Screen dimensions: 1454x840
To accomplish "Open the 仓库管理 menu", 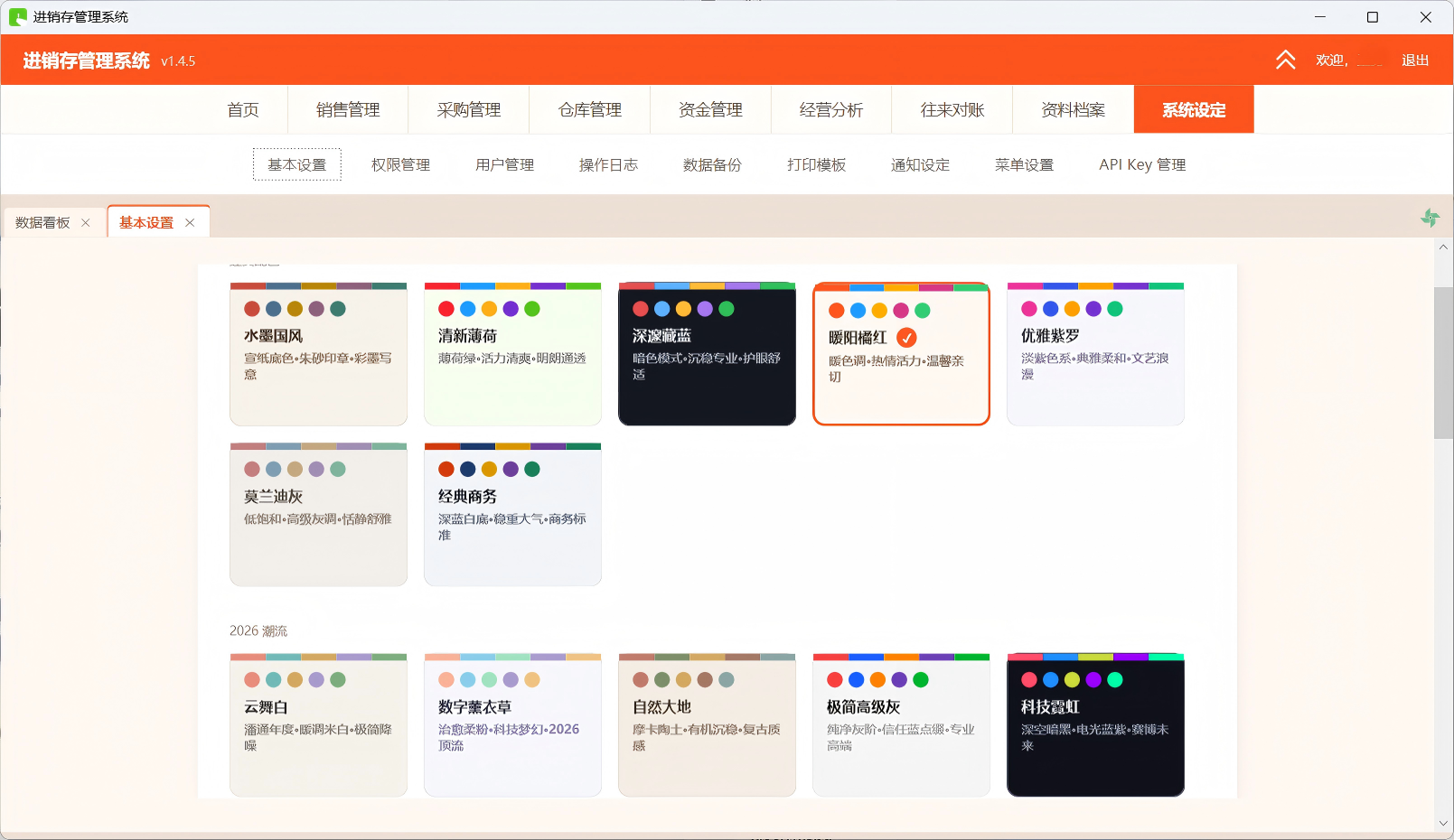I will coord(590,109).
